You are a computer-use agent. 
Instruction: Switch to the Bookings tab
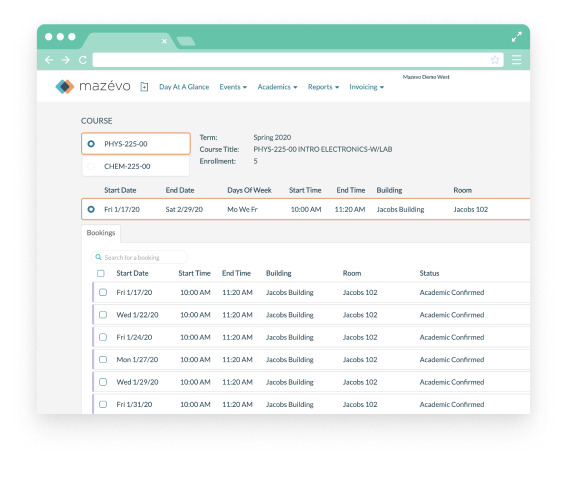pos(101,233)
